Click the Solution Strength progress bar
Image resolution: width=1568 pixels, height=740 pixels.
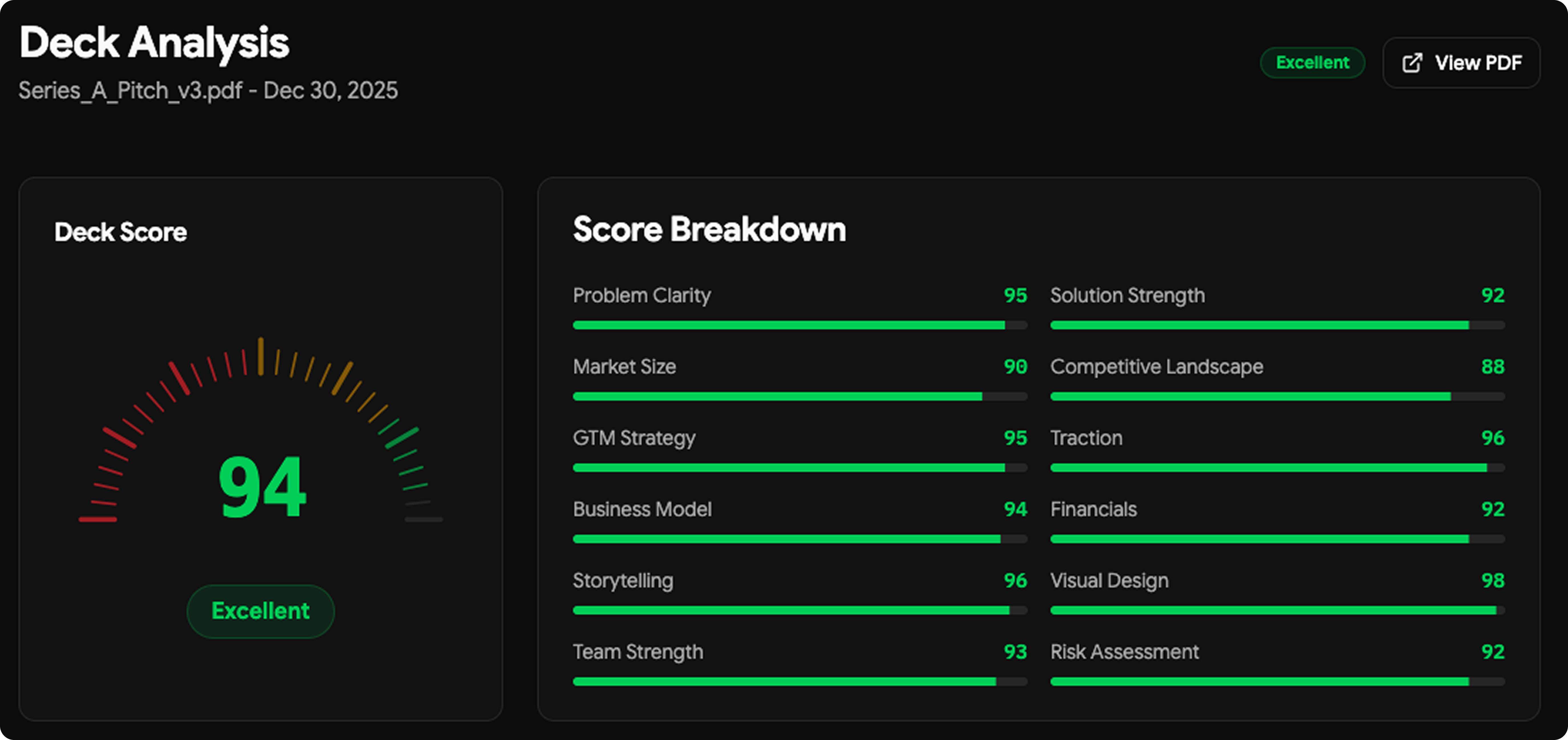pos(1277,325)
